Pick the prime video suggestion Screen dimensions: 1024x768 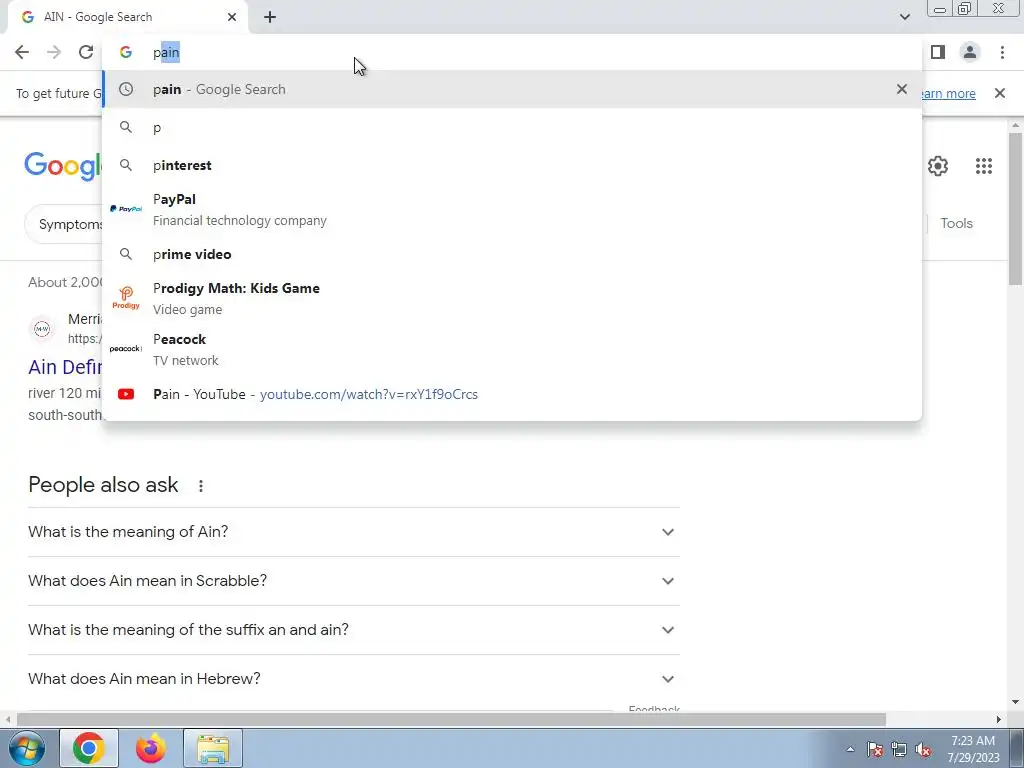point(512,254)
